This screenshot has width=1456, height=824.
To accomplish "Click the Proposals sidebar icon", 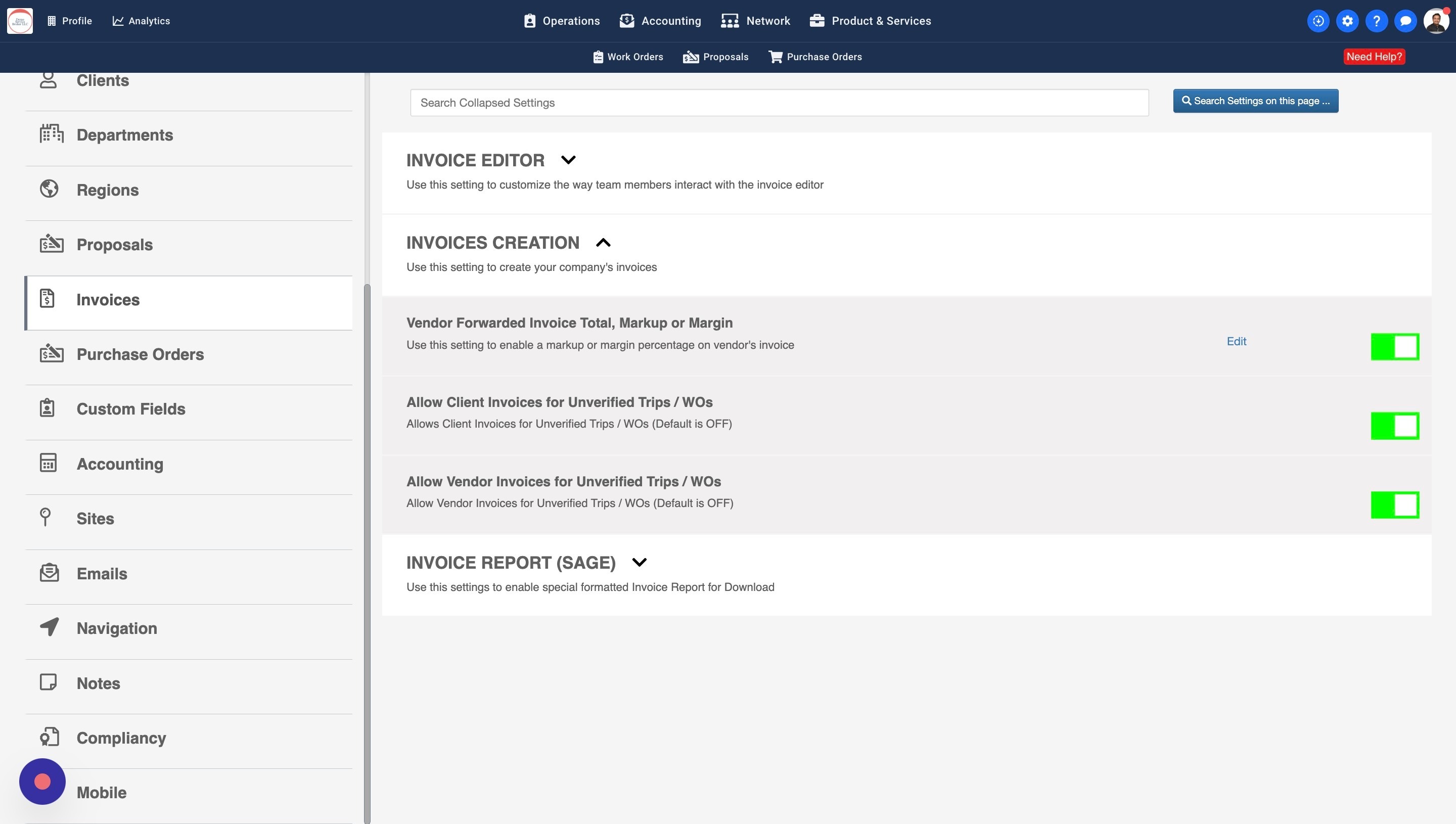I will click(x=52, y=243).
